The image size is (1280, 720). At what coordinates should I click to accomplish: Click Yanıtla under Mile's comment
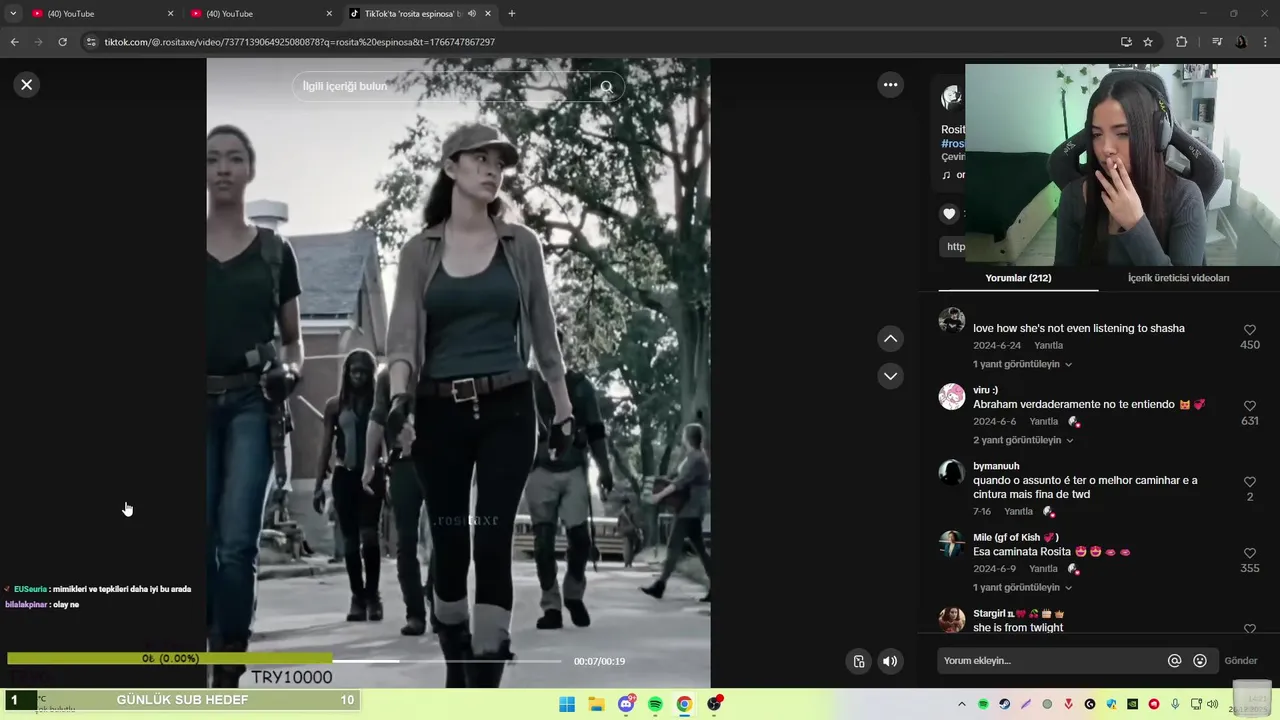(x=1043, y=569)
